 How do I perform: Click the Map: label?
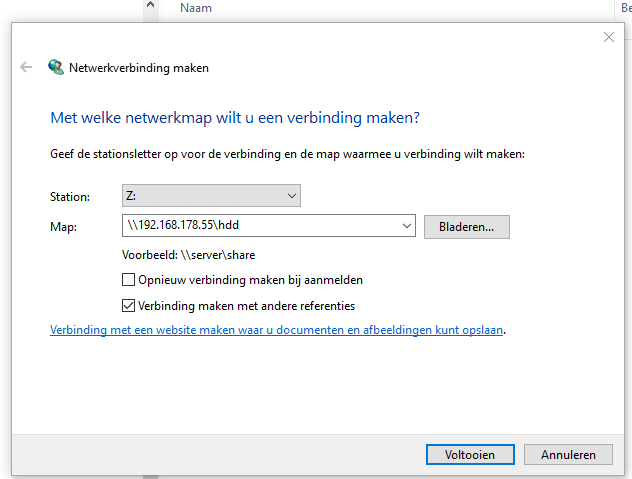point(63,227)
